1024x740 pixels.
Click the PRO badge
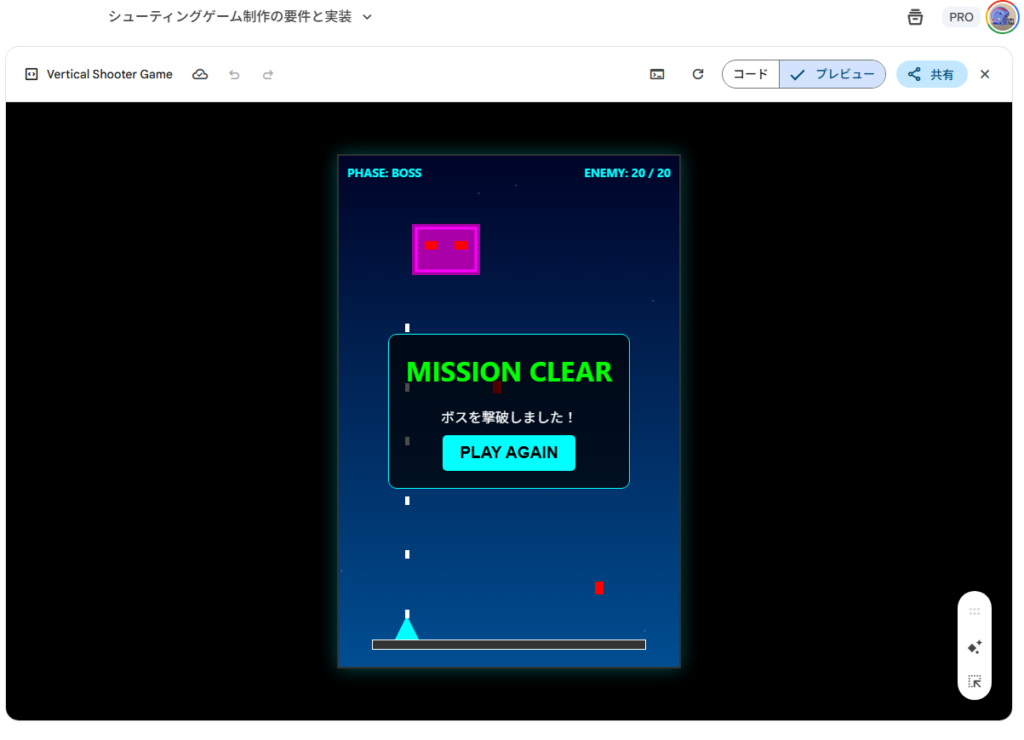(x=961, y=17)
